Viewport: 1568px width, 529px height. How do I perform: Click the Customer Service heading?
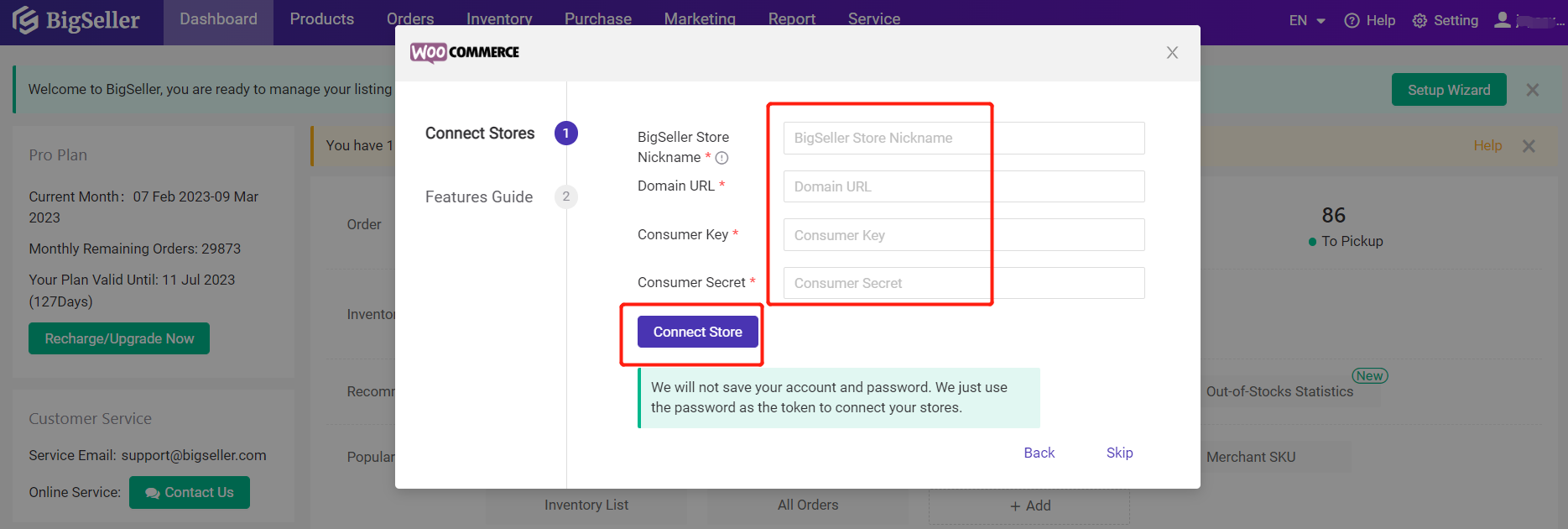(91, 418)
